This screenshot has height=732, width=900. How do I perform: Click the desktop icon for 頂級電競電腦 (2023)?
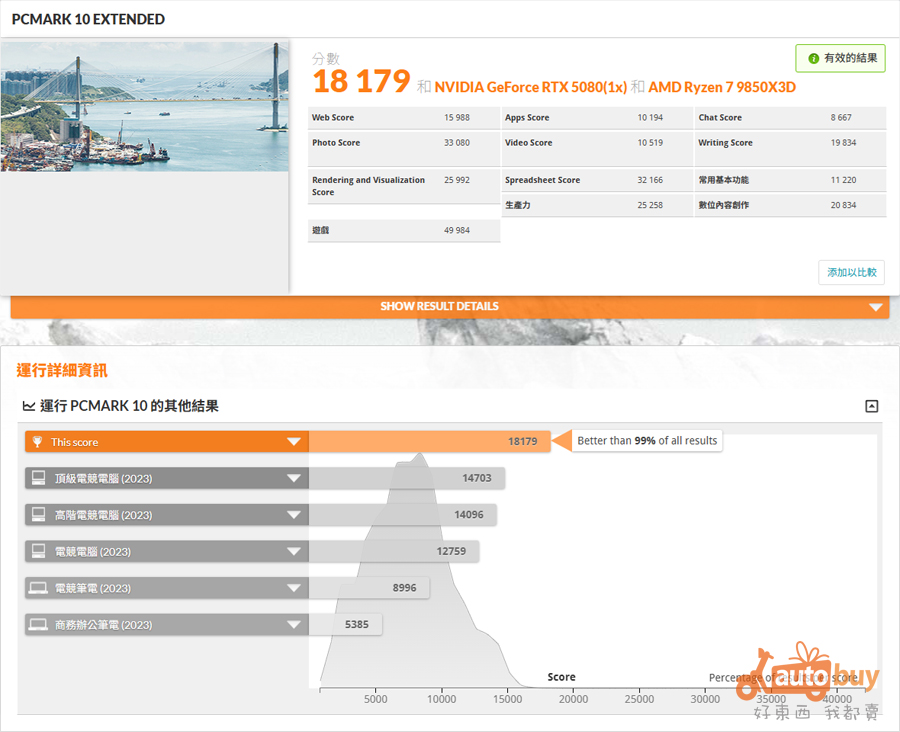pos(38,478)
